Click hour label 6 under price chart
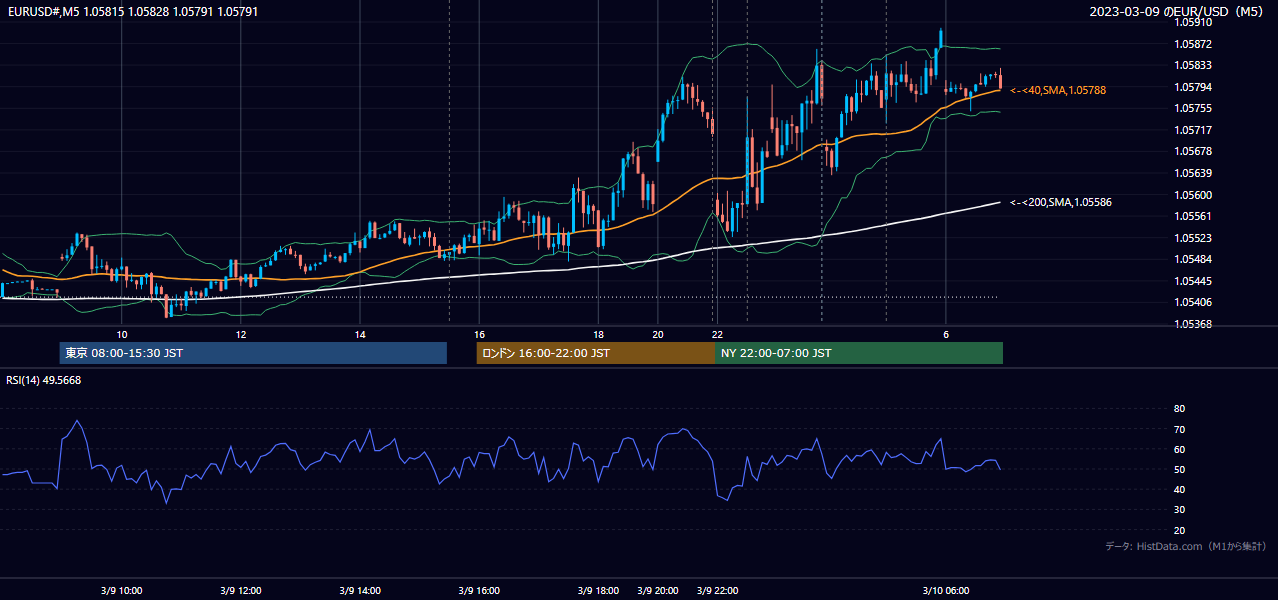Screen dimensions: 1278x600 [945, 334]
